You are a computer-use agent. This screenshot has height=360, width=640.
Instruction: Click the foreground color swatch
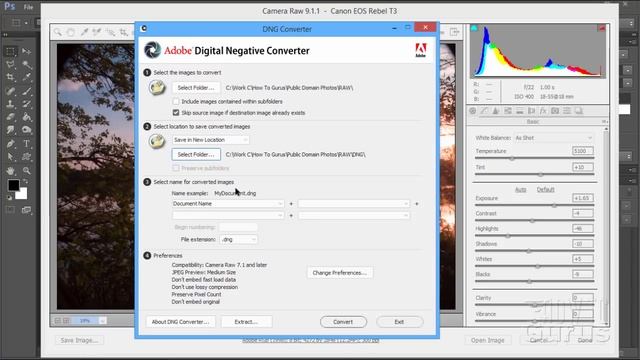[13, 185]
